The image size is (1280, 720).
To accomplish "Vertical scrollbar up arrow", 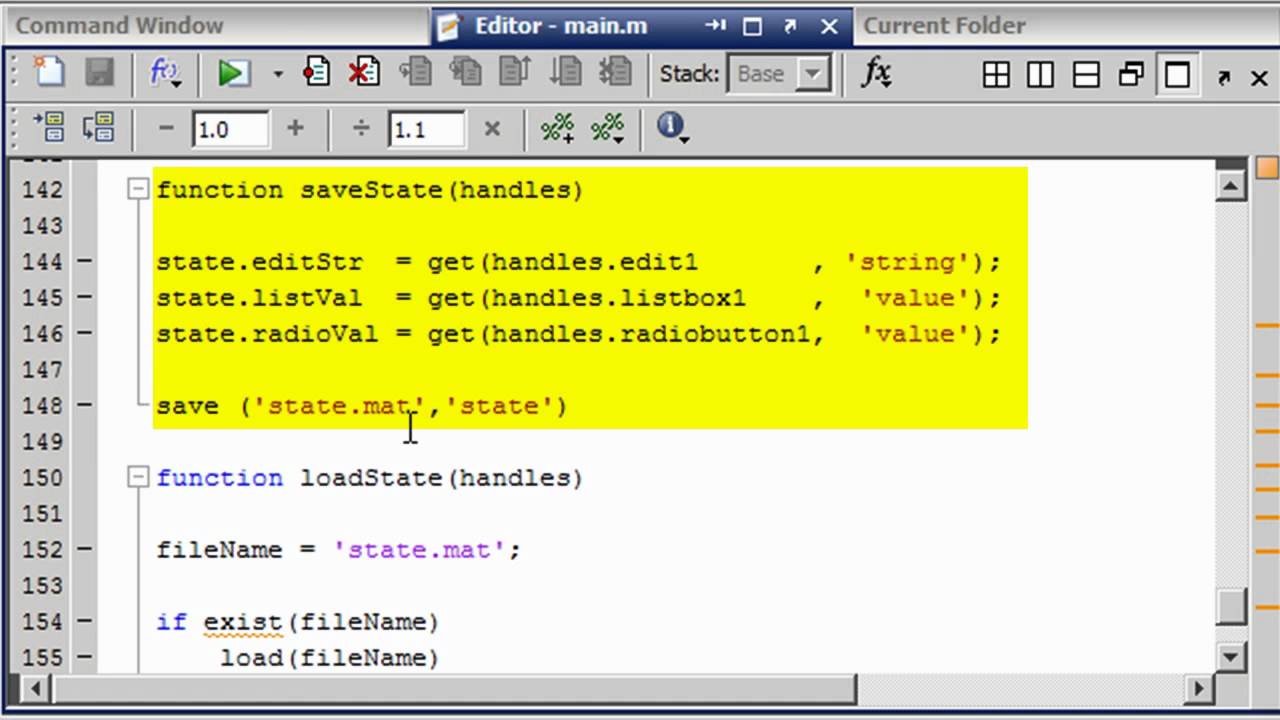I will 1231,185.
